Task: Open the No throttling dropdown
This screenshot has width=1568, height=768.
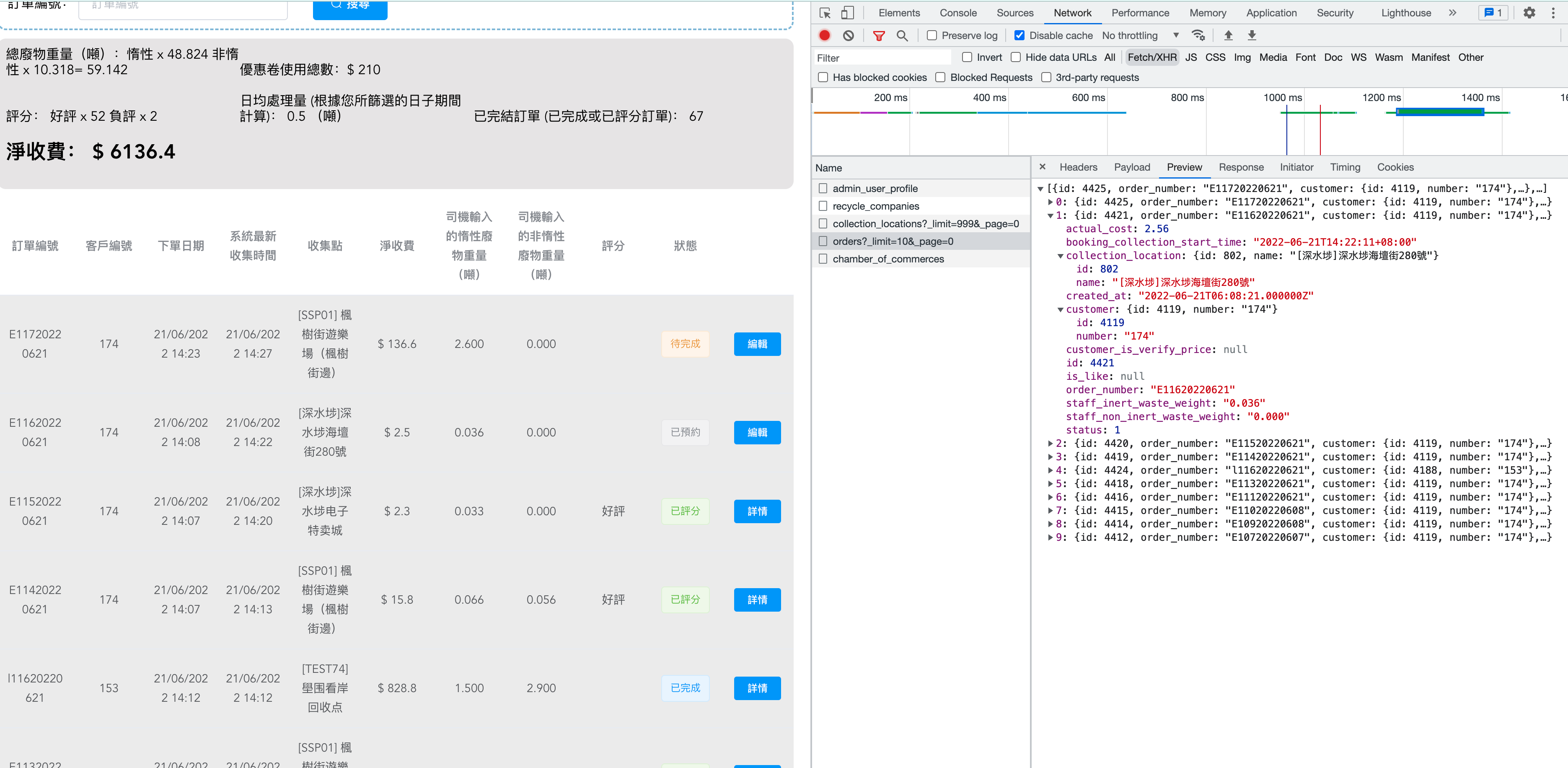Action: click(x=1141, y=35)
